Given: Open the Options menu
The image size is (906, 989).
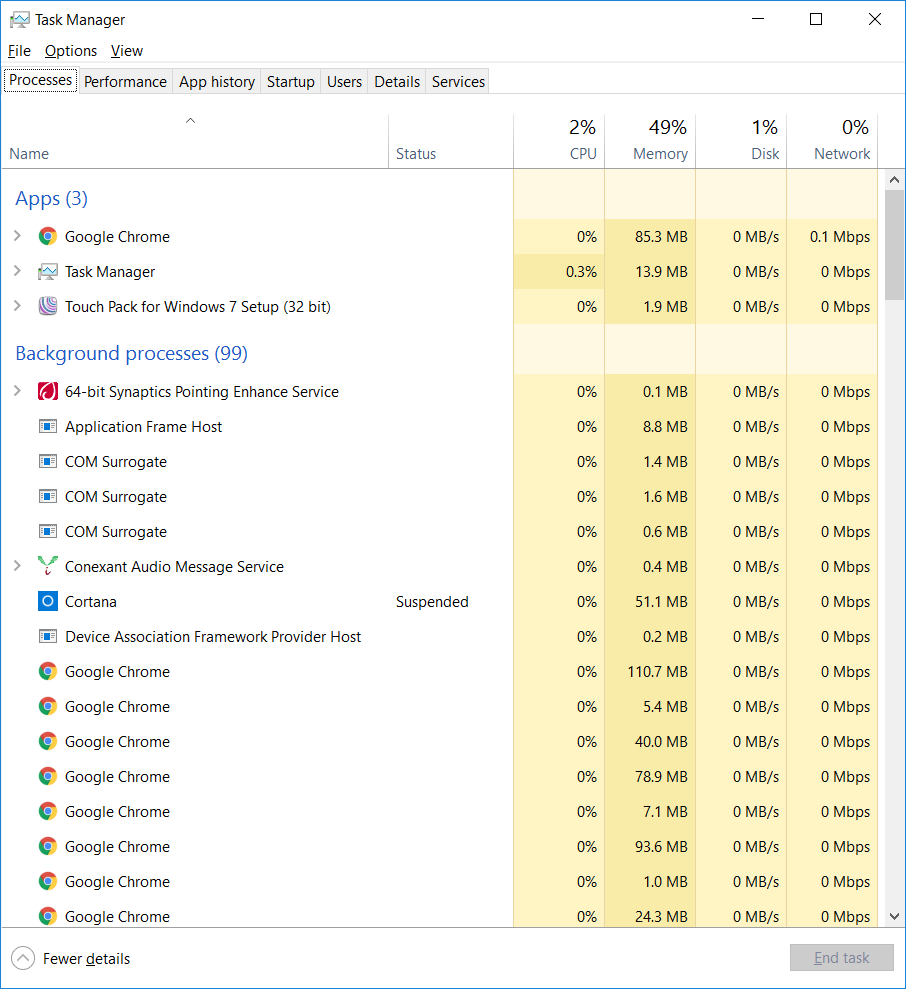Looking at the screenshot, I should tap(71, 50).
